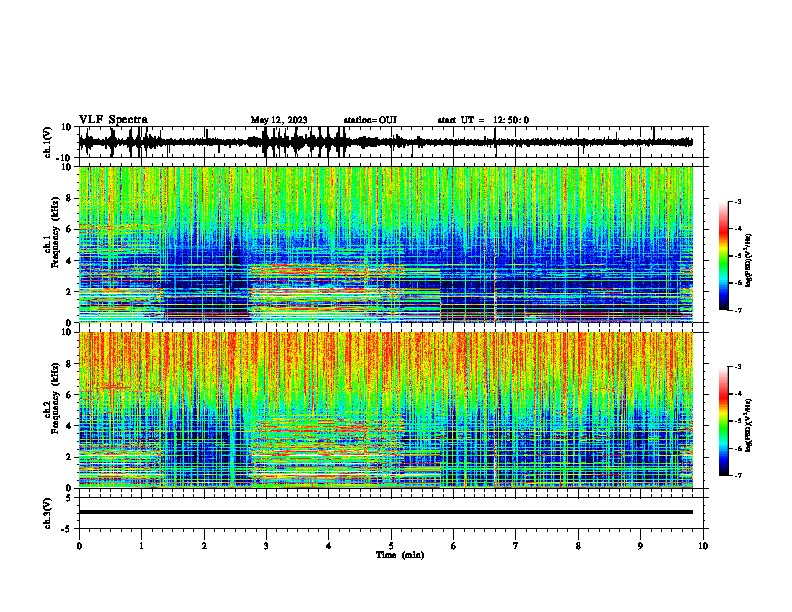792x612 pixels.
Task: Click the time axis tick label '10'
Action: click(x=703, y=546)
